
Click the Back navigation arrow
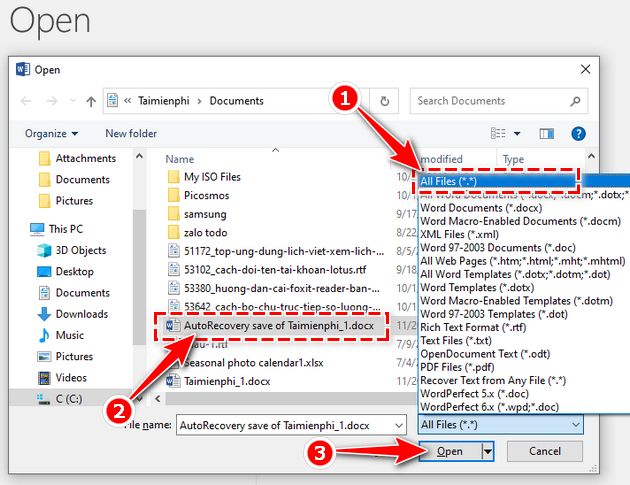coord(26,101)
